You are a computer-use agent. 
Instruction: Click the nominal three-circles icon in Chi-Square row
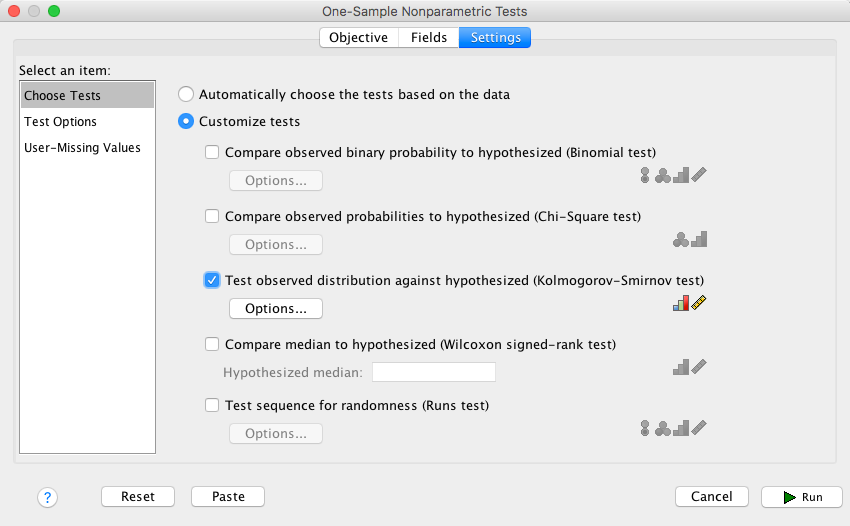pos(681,240)
